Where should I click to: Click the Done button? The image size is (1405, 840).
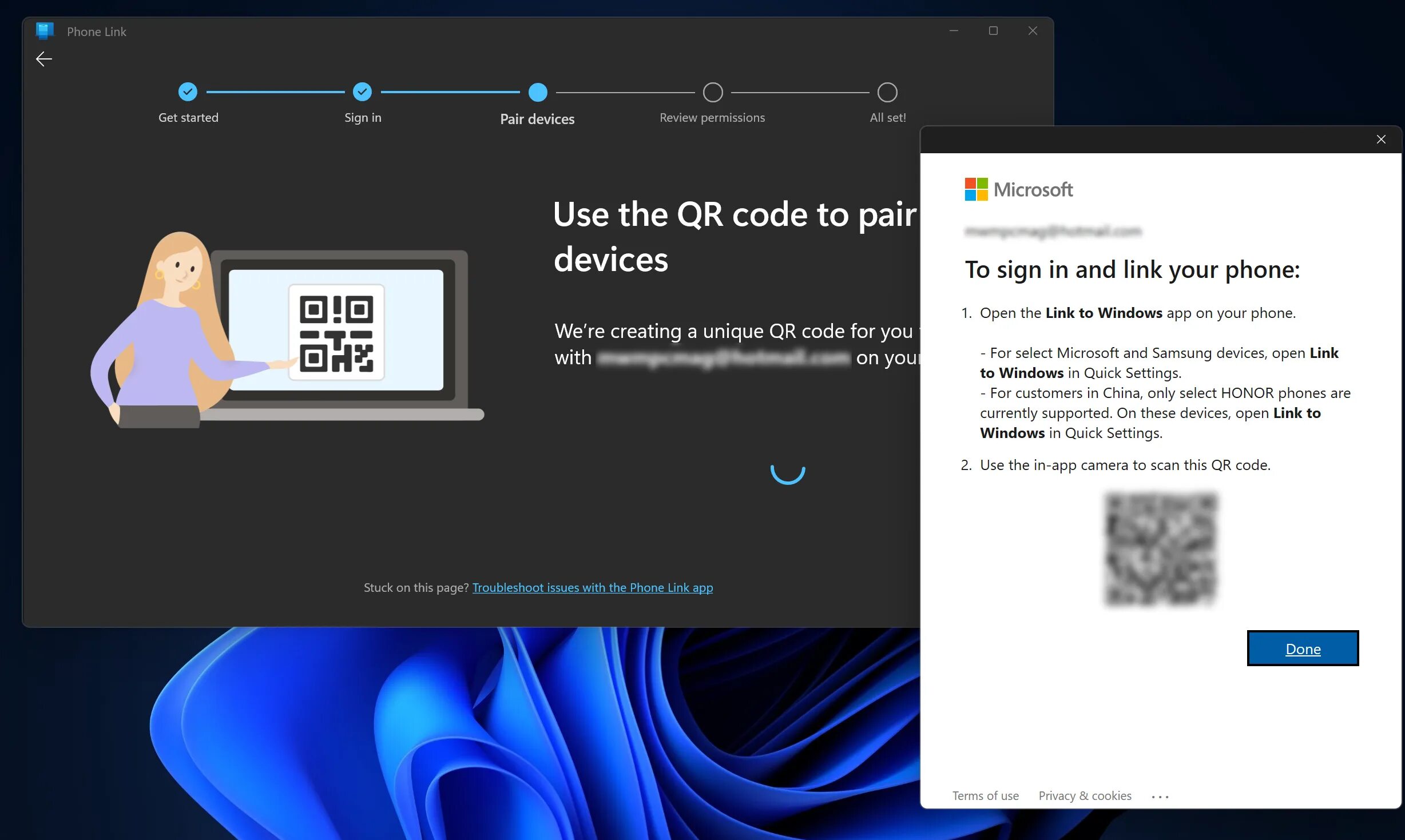tap(1303, 648)
